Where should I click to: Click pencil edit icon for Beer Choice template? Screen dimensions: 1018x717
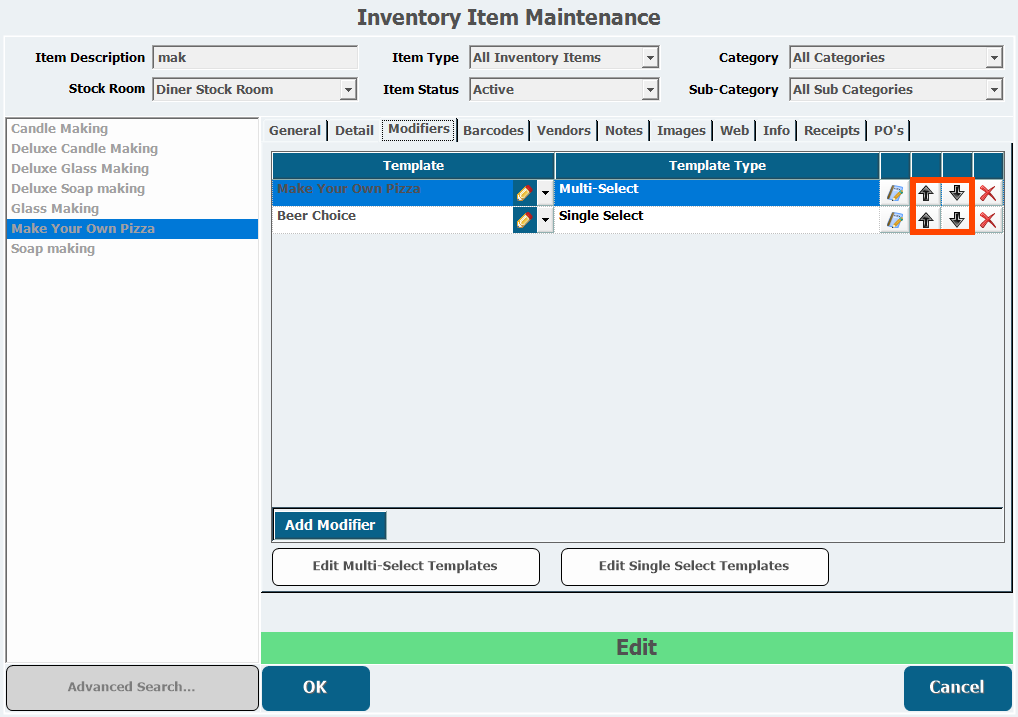point(523,220)
